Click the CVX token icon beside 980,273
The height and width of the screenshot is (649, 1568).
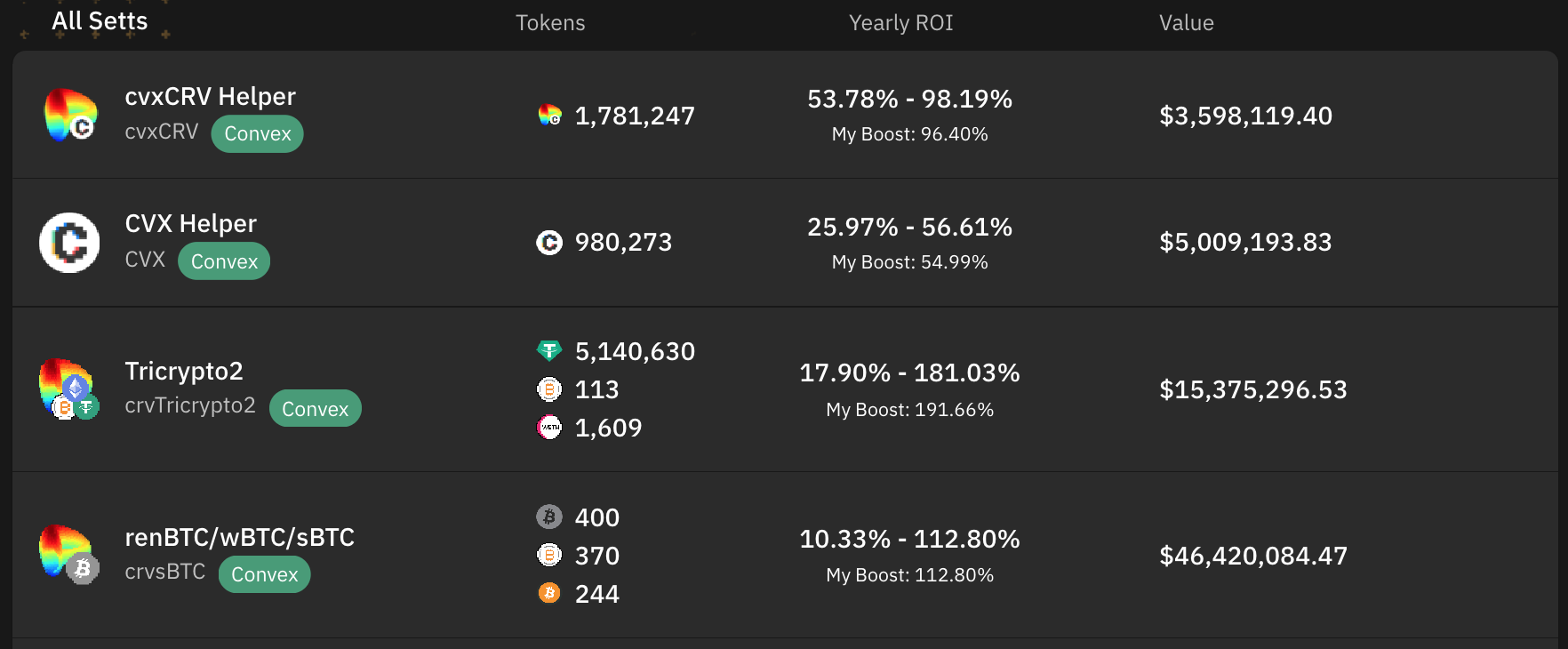tap(549, 242)
